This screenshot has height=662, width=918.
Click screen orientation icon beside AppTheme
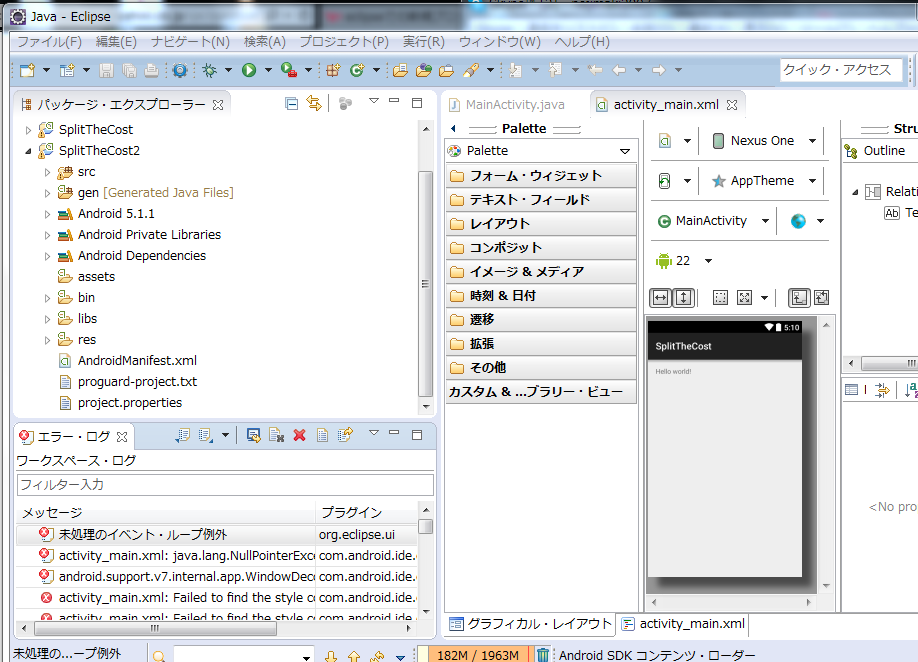point(664,181)
